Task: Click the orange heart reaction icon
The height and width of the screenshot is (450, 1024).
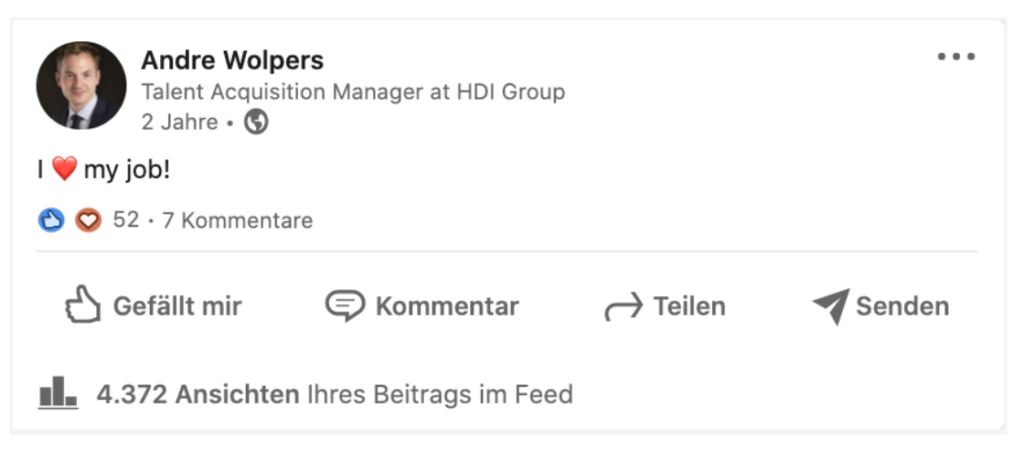Action: (x=88, y=220)
